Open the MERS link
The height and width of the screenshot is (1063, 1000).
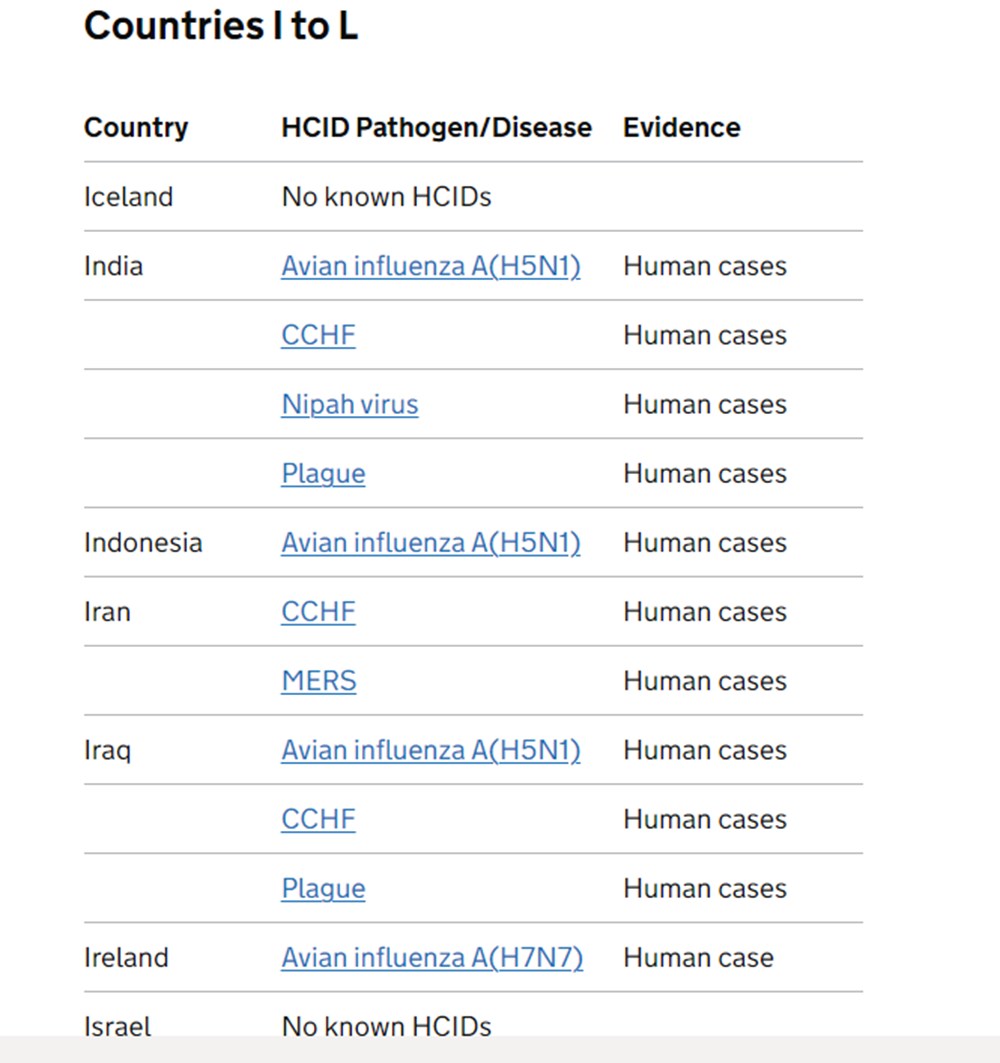(318, 681)
